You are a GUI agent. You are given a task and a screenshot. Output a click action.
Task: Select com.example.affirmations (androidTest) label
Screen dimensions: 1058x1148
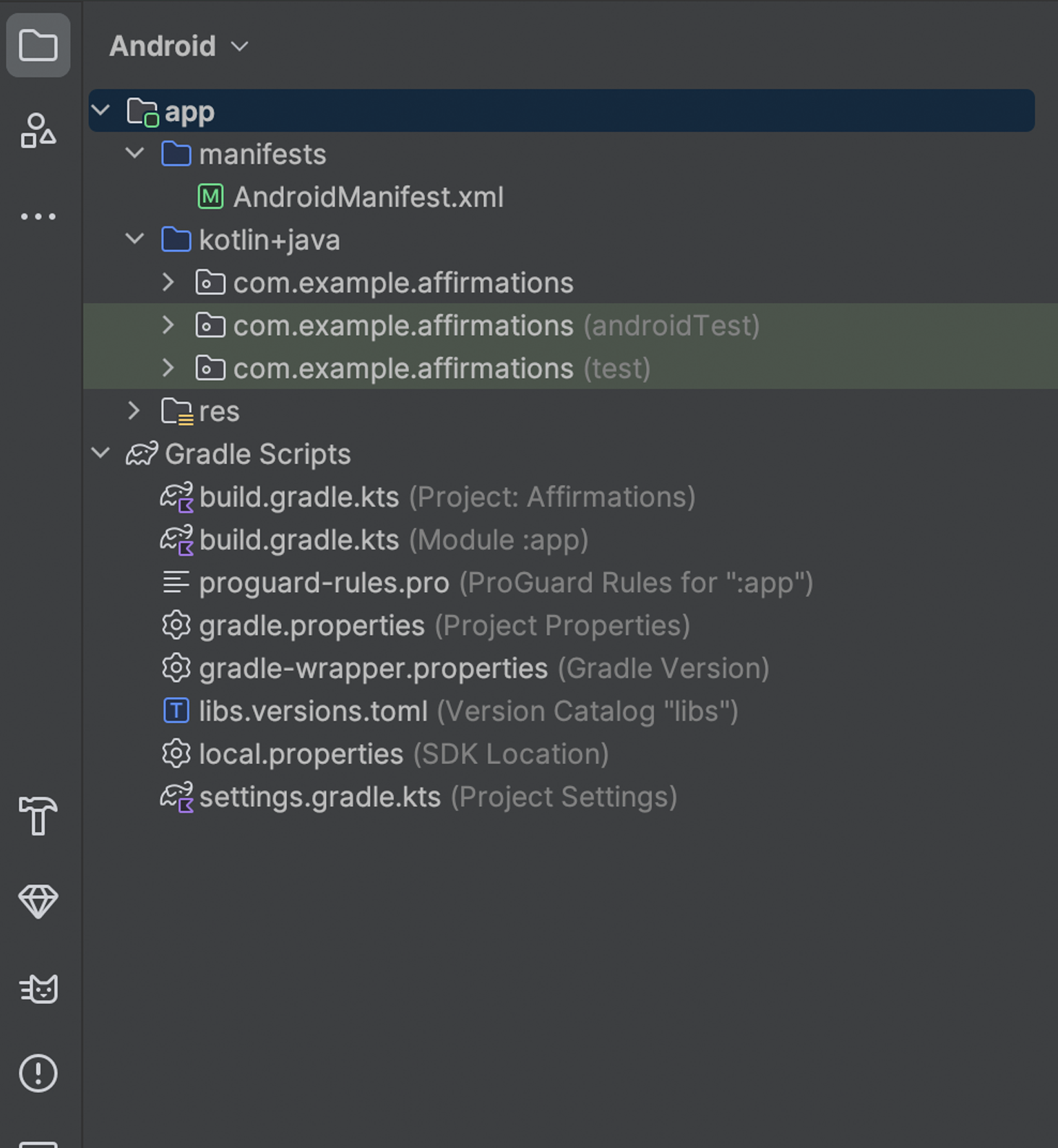point(496,325)
